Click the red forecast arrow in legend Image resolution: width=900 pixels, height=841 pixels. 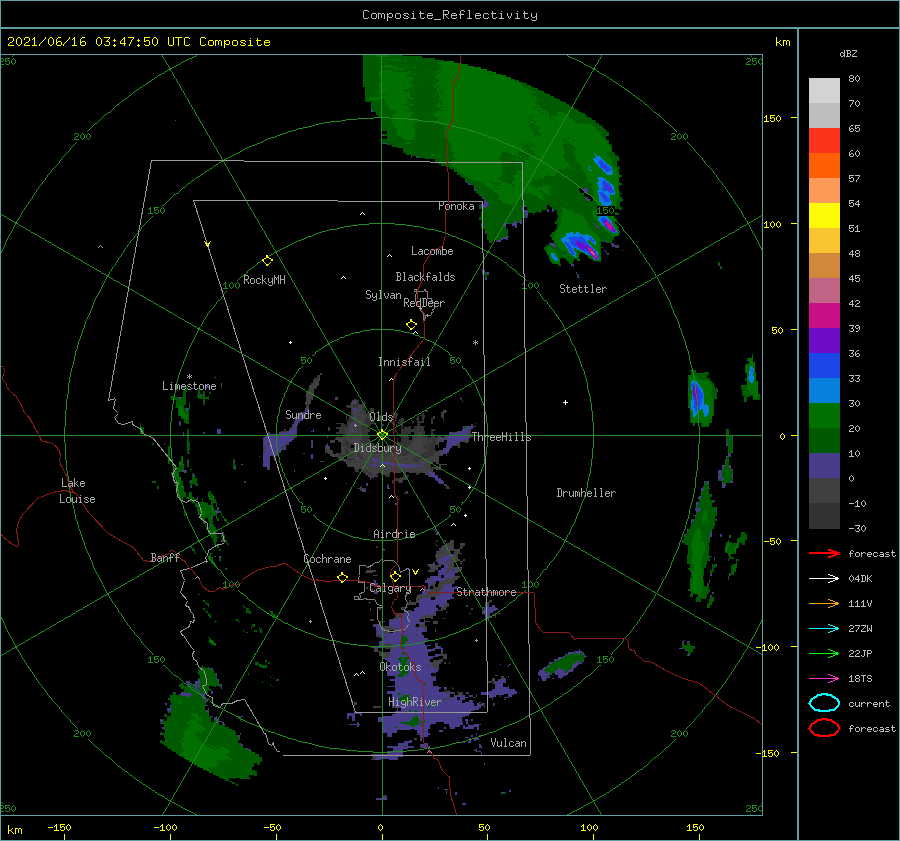coord(824,553)
